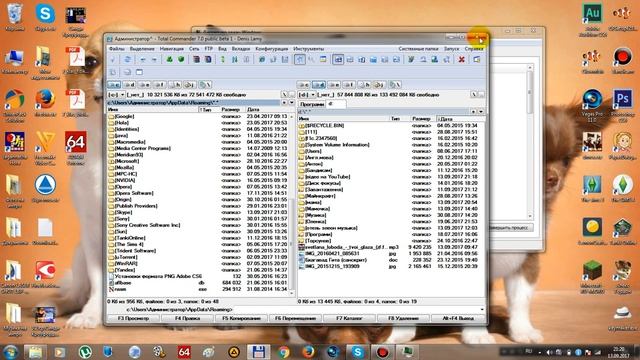This screenshot has width=640, height=360.
Task: Select the Програми tab in right panel
Action: [x=312, y=104]
